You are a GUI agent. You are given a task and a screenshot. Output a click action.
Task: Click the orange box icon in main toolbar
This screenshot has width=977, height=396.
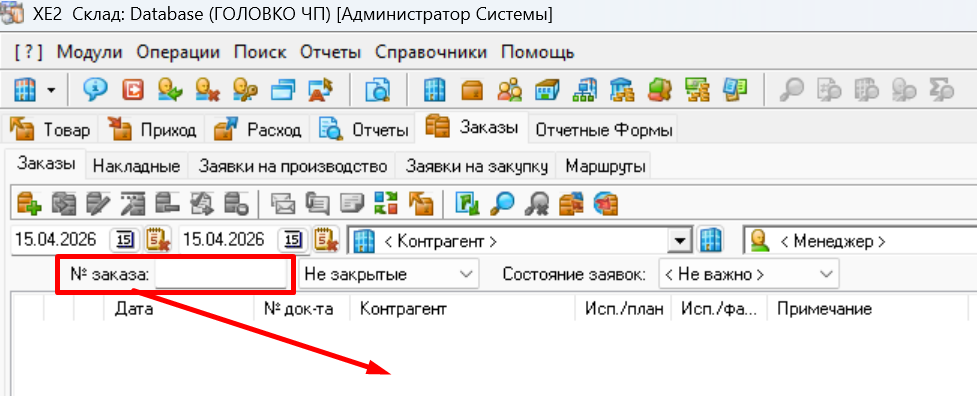coord(472,90)
